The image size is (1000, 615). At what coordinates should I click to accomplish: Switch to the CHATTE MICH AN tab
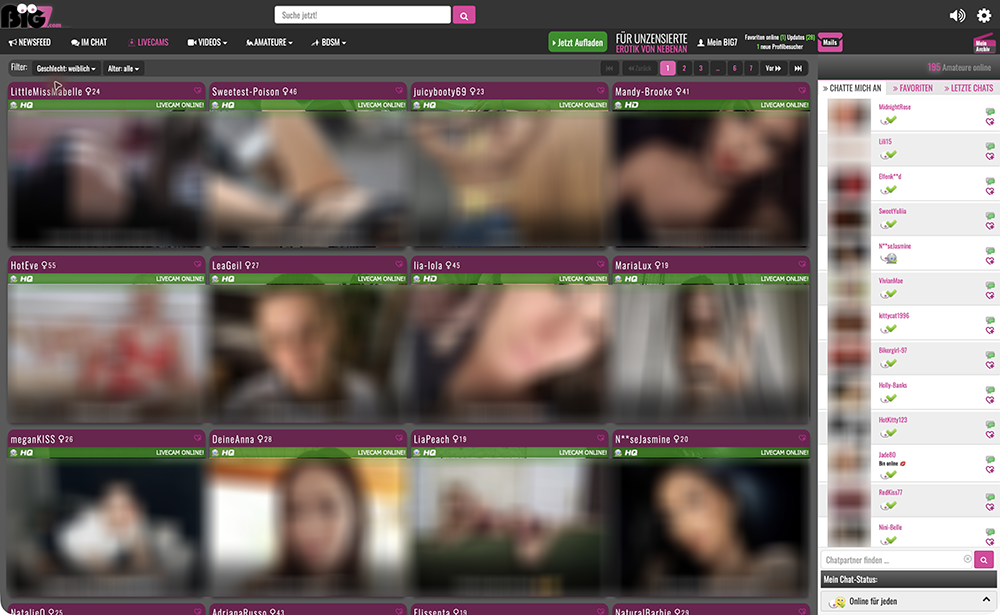click(852, 88)
